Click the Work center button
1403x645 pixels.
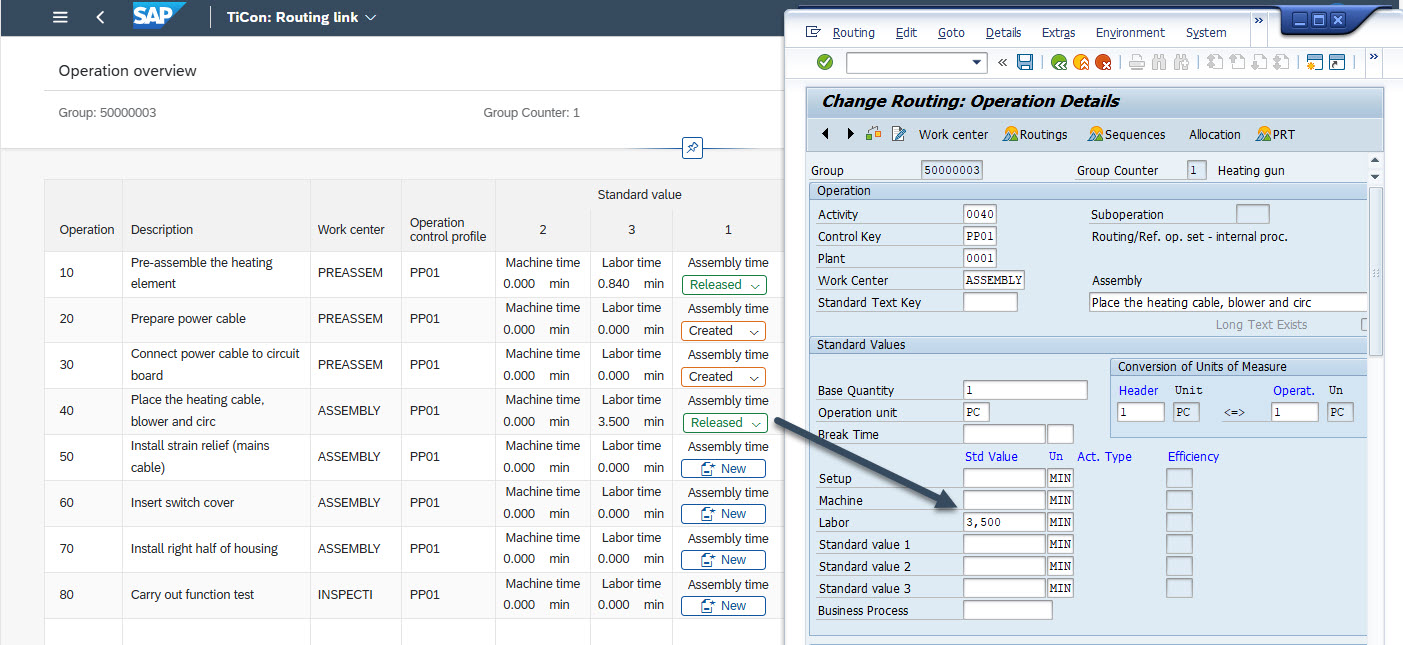click(x=952, y=134)
